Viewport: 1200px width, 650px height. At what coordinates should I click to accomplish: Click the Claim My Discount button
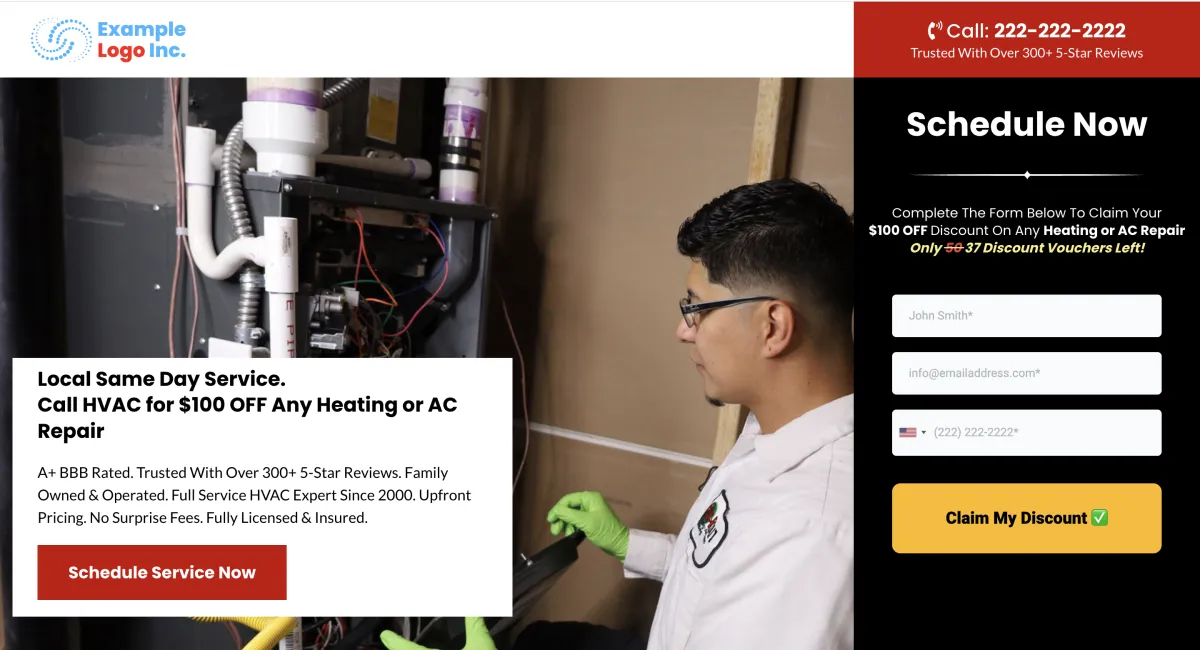(1027, 518)
